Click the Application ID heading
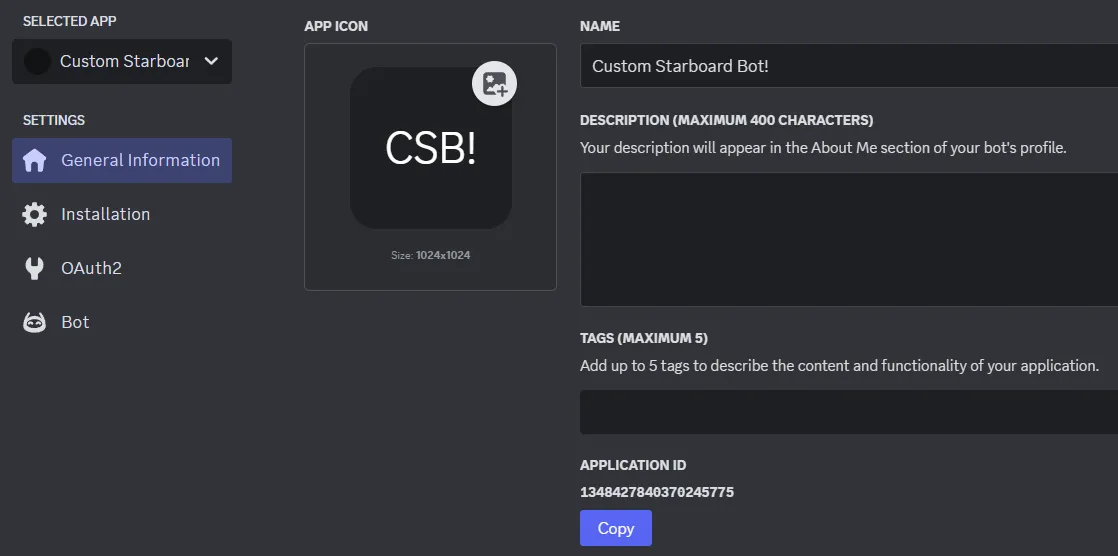Viewport: 1118px width, 556px height. tap(633, 465)
